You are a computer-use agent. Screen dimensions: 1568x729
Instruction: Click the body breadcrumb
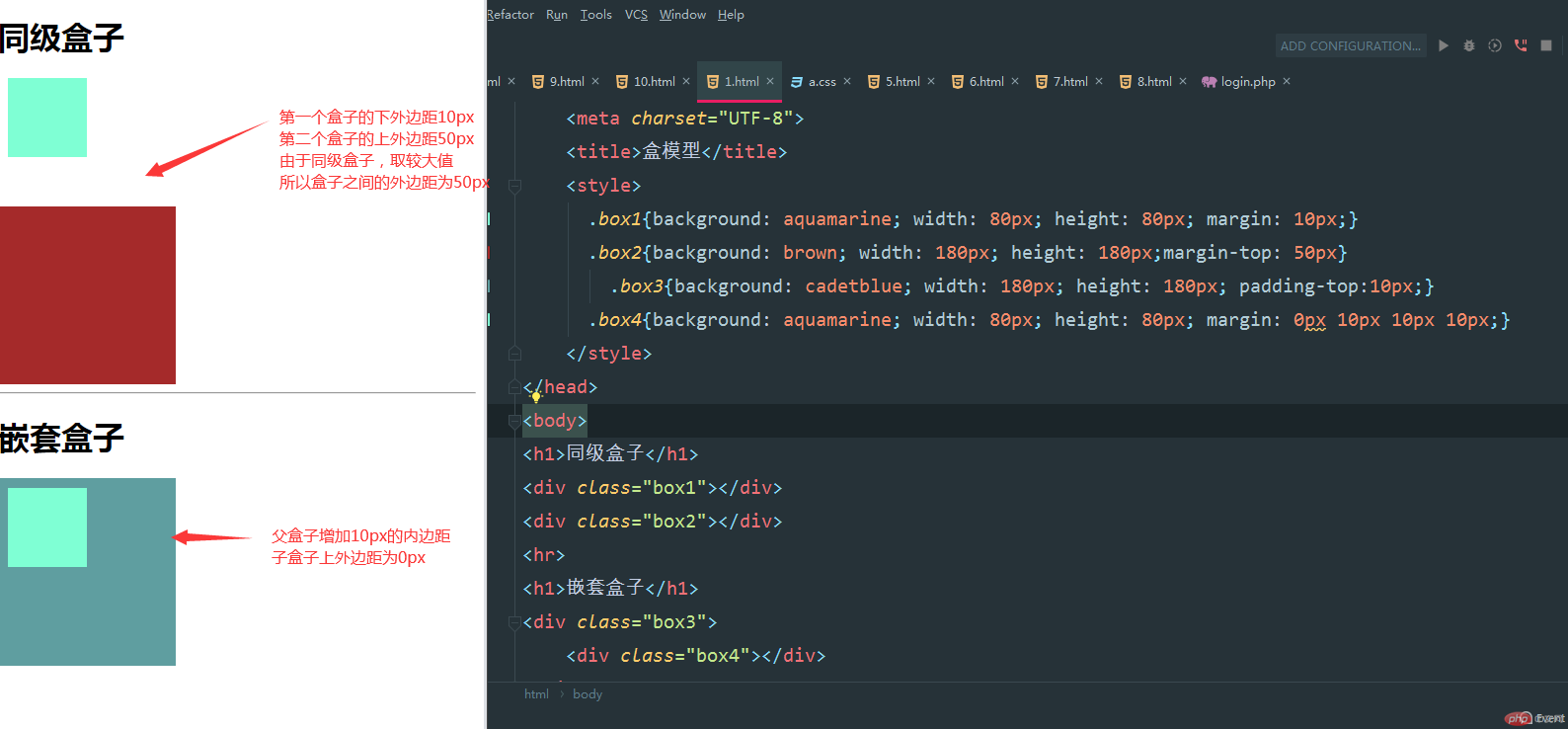pos(588,694)
